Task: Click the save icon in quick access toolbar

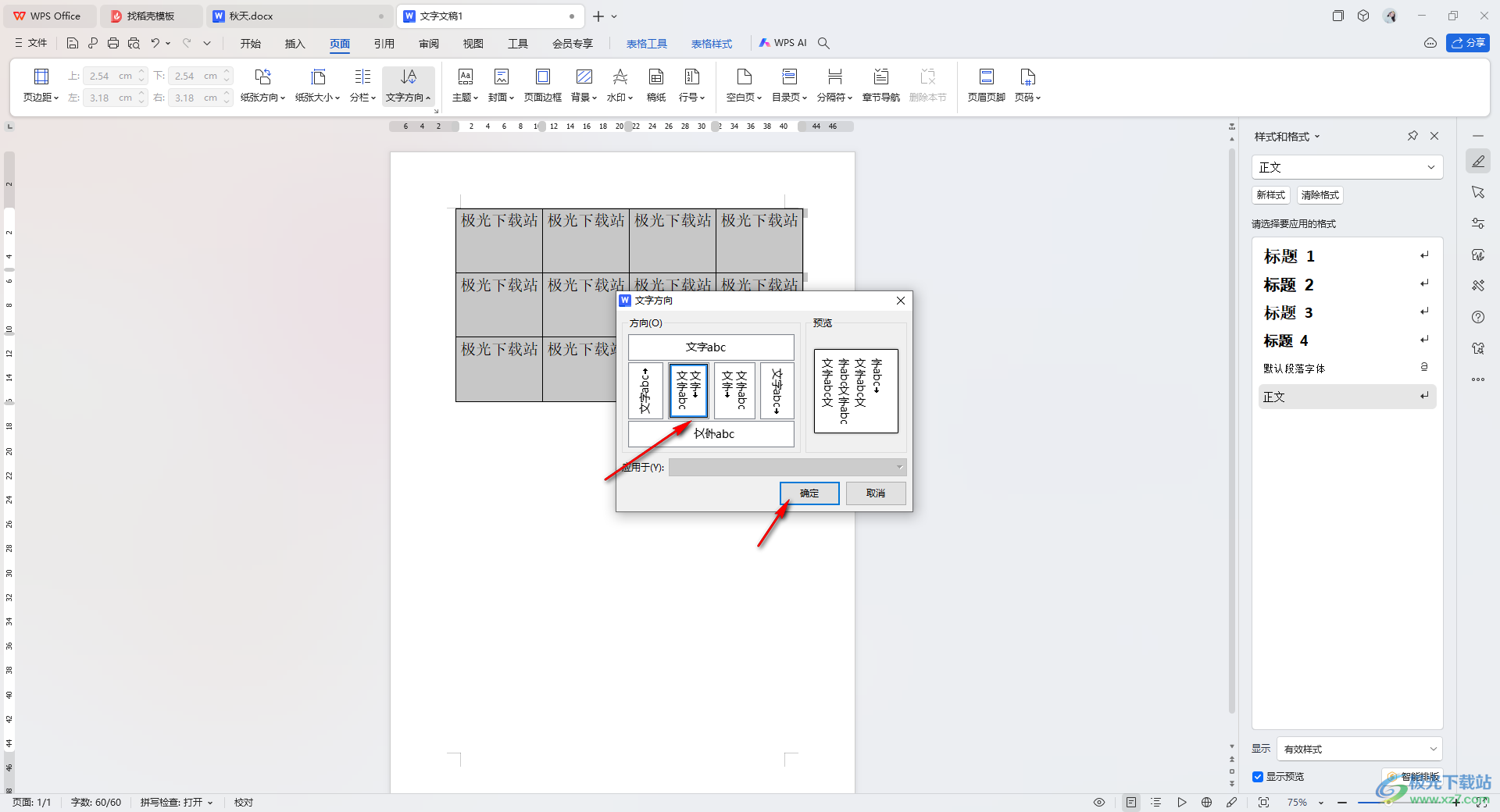Action: [73, 43]
